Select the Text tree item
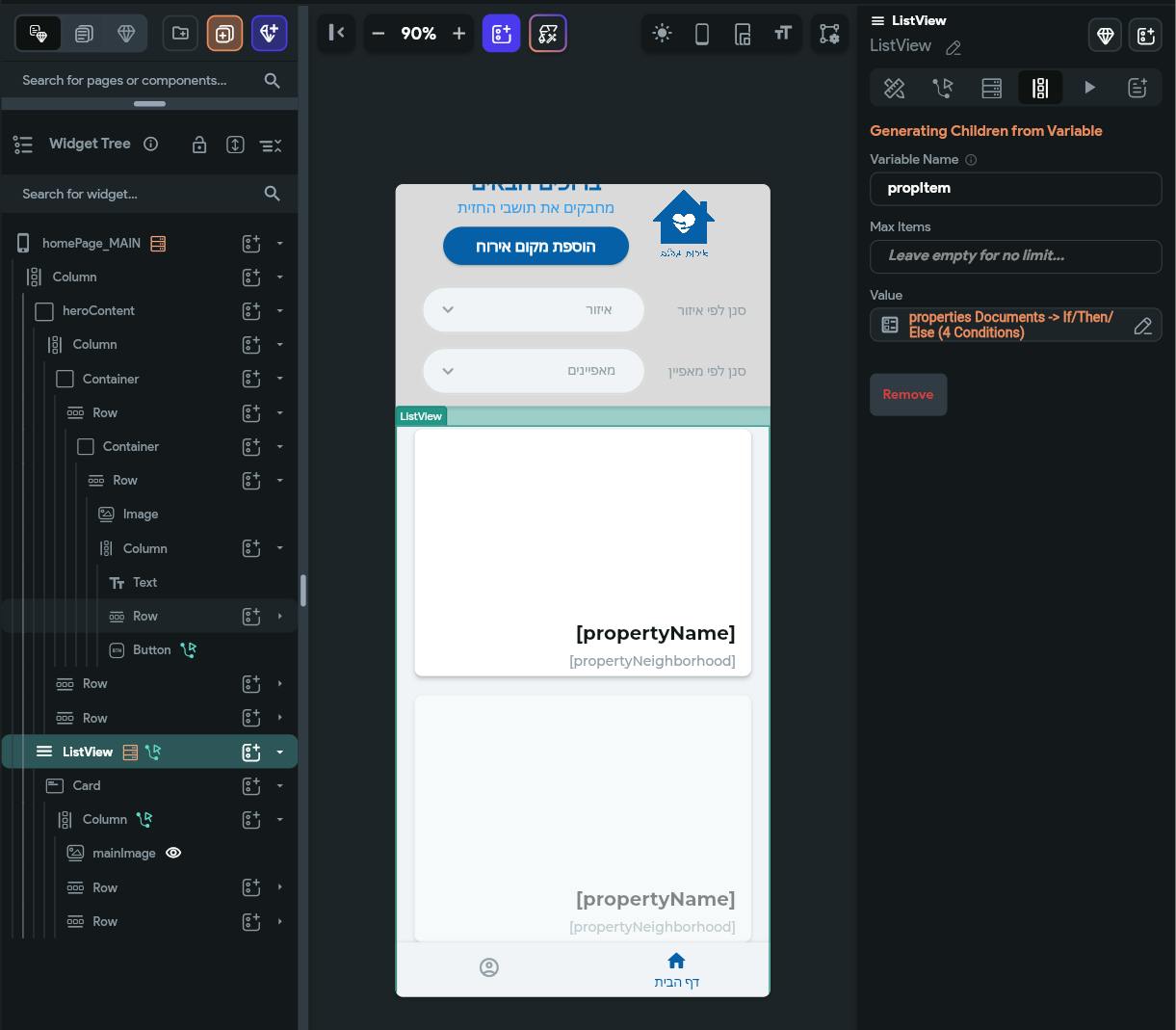The width and height of the screenshot is (1176, 1030). click(x=144, y=582)
